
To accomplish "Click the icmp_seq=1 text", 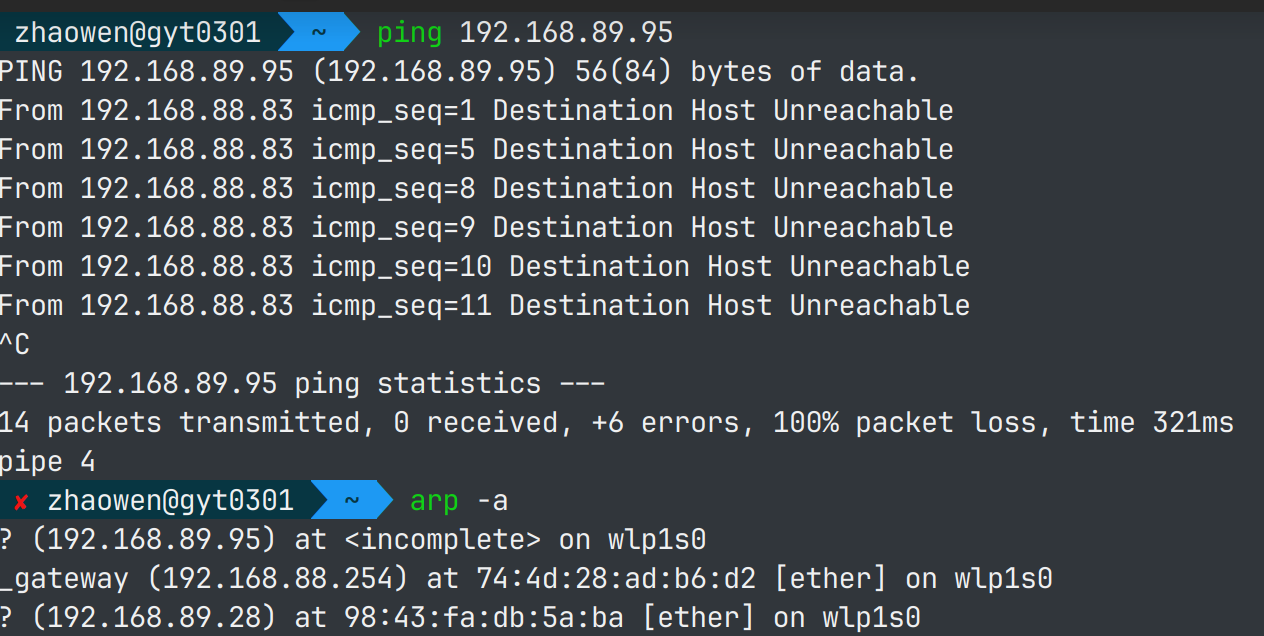I will (x=393, y=111).
